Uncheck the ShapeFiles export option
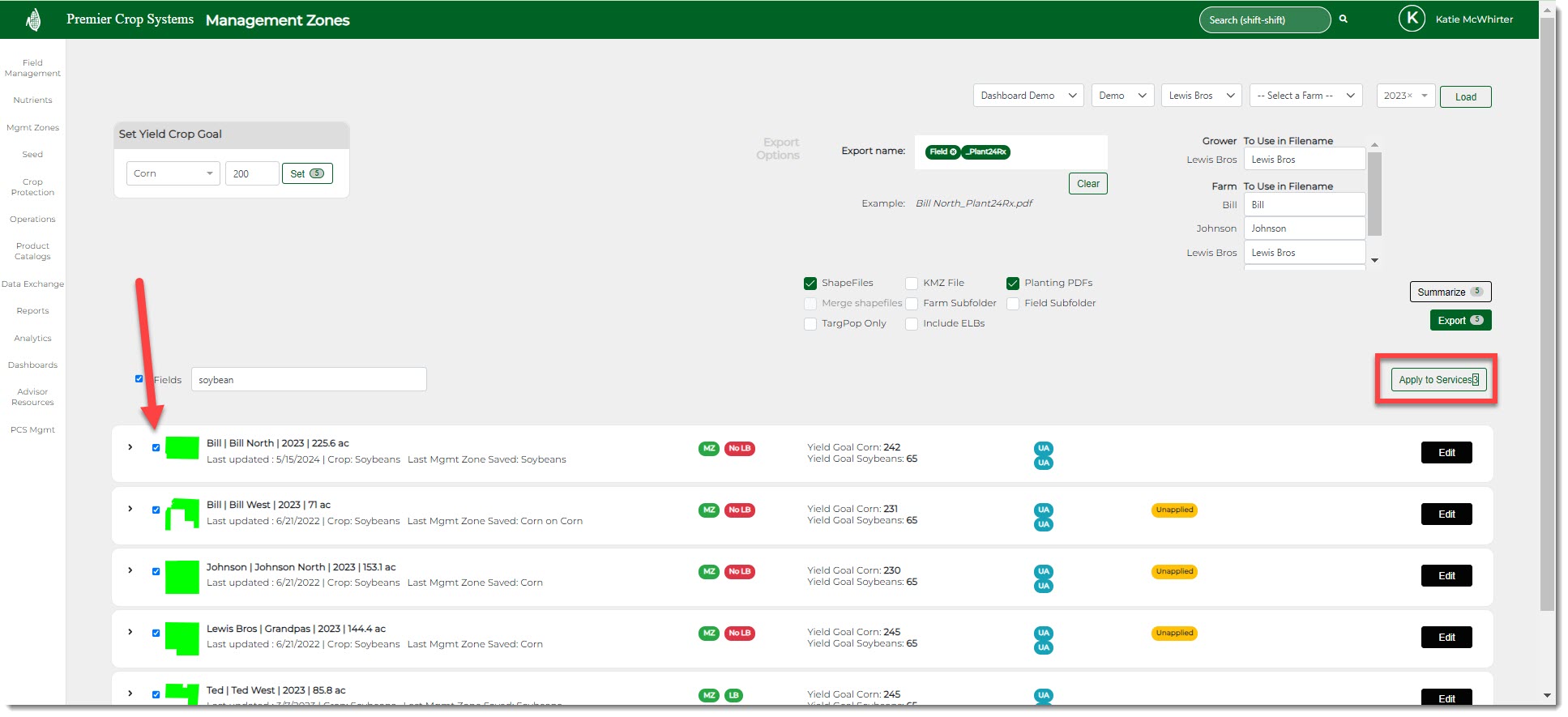The image size is (1568, 717). coord(810,284)
